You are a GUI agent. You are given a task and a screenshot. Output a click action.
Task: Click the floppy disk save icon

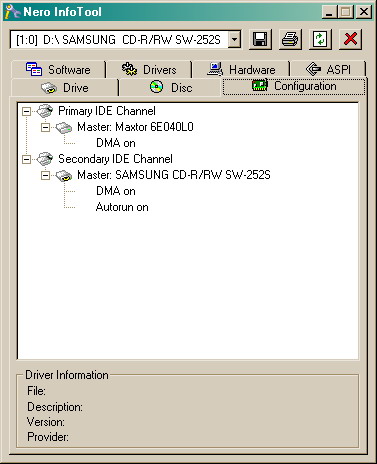[x=260, y=39]
